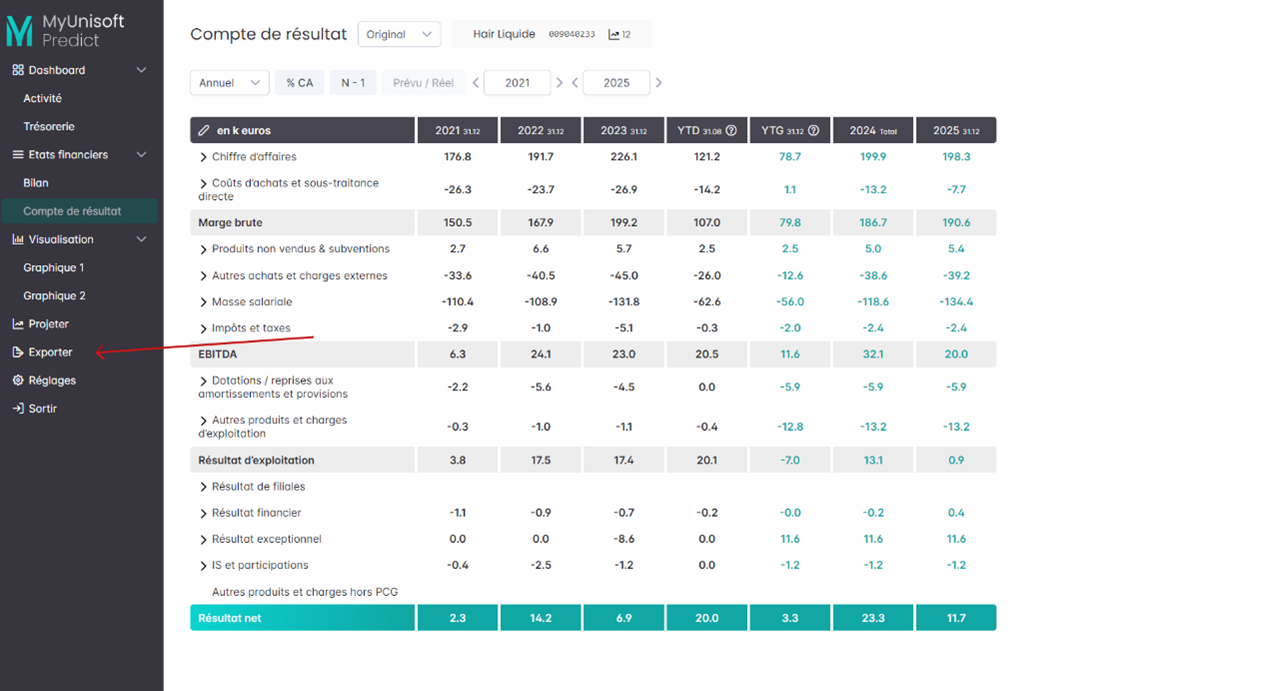The height and width of the screenshot is (691, 1268).
Task: Click Autres produits et charges hors PCG
Action: 305,592
